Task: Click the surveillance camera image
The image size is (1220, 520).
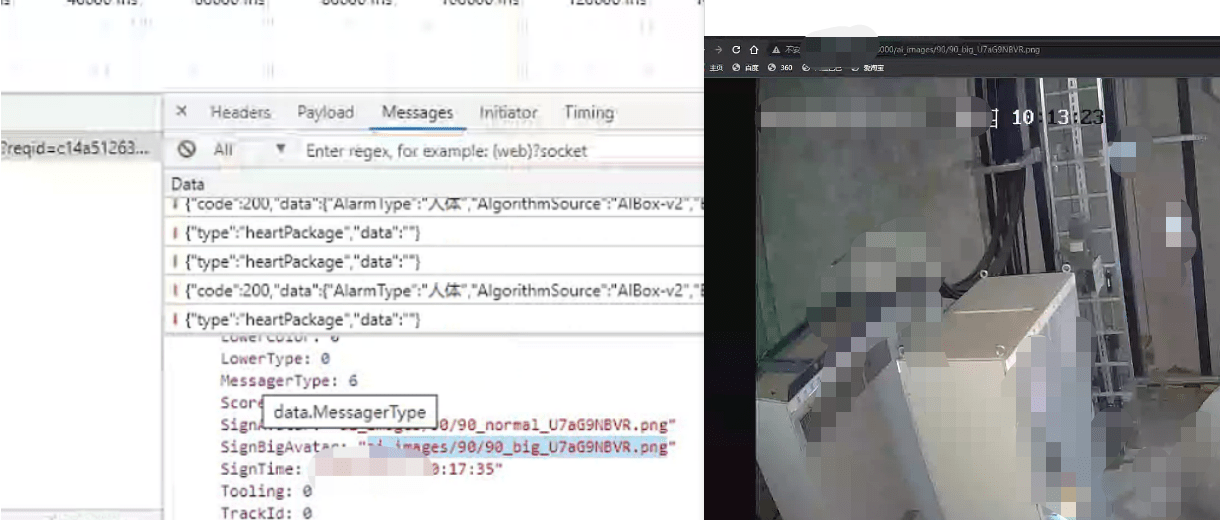Action: [x=988, y=298]
